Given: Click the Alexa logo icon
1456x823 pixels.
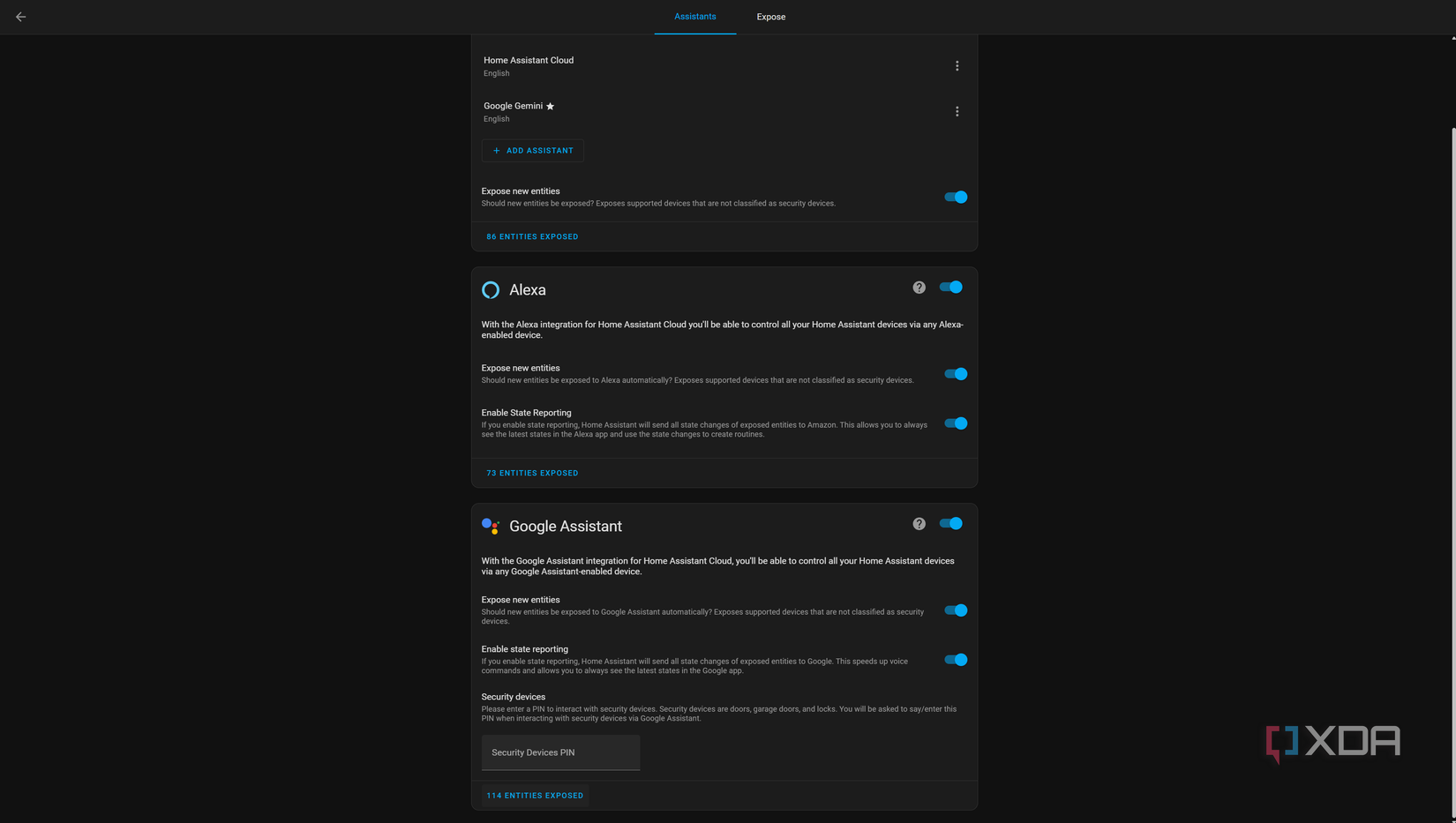Looking at the screenshot, I should point(490,289).
